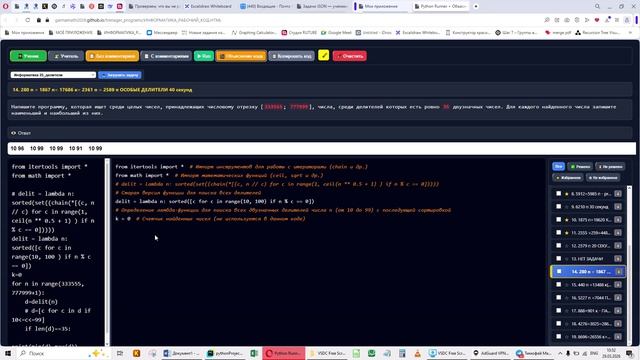The height and width of the screenshot is (360, 640).
Task: Tick the checkbox for task 12
Action: pyautogui.click(x=559, y=246)
